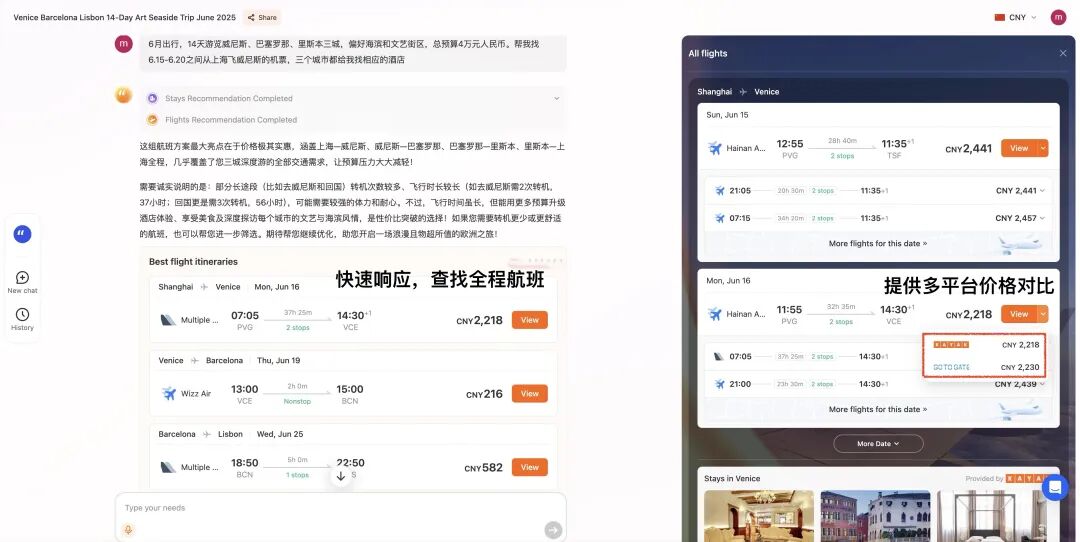Click the send message arrow button

click(553, 530)
